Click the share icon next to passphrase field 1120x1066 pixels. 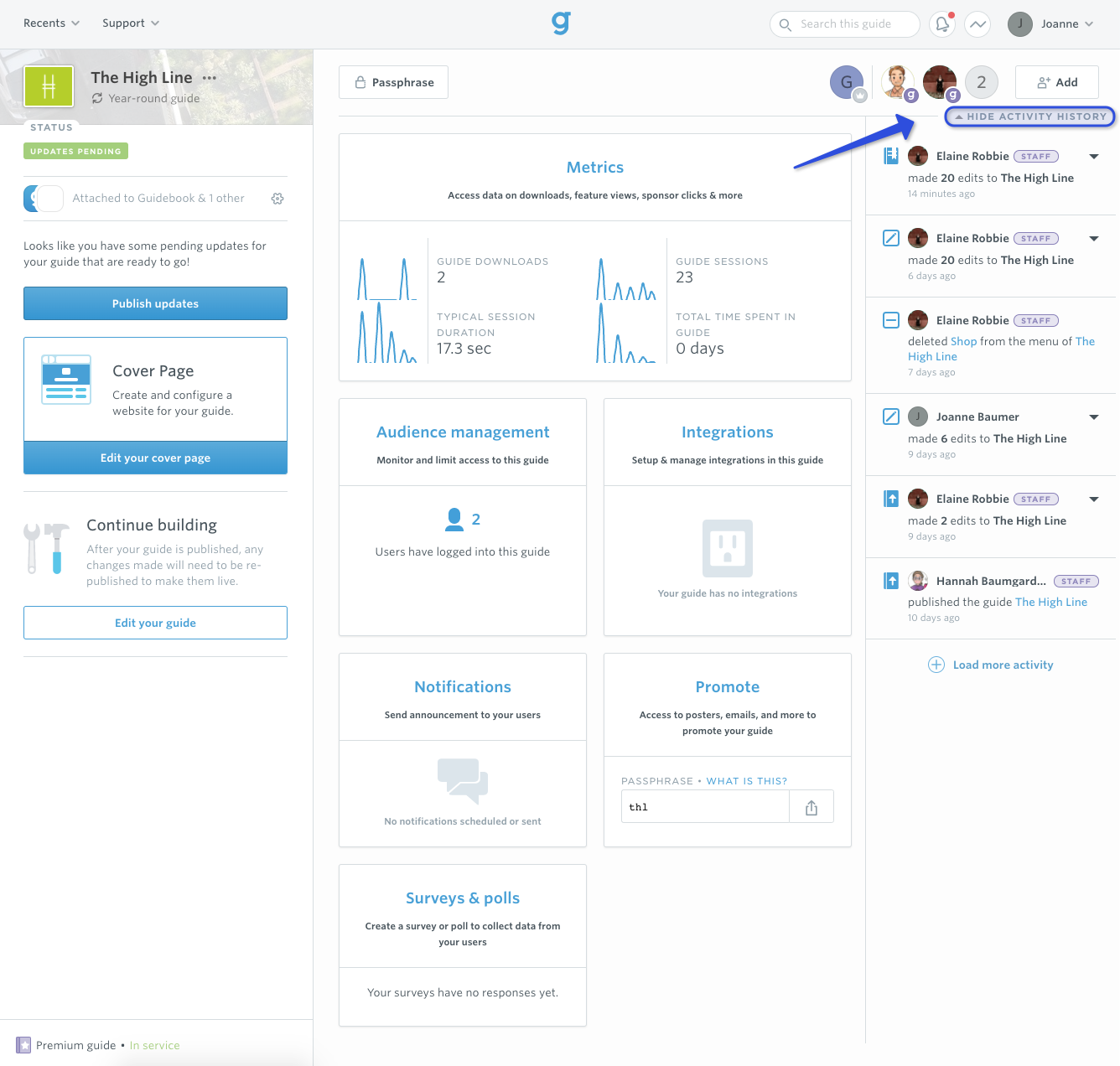[x=811, y=807]
